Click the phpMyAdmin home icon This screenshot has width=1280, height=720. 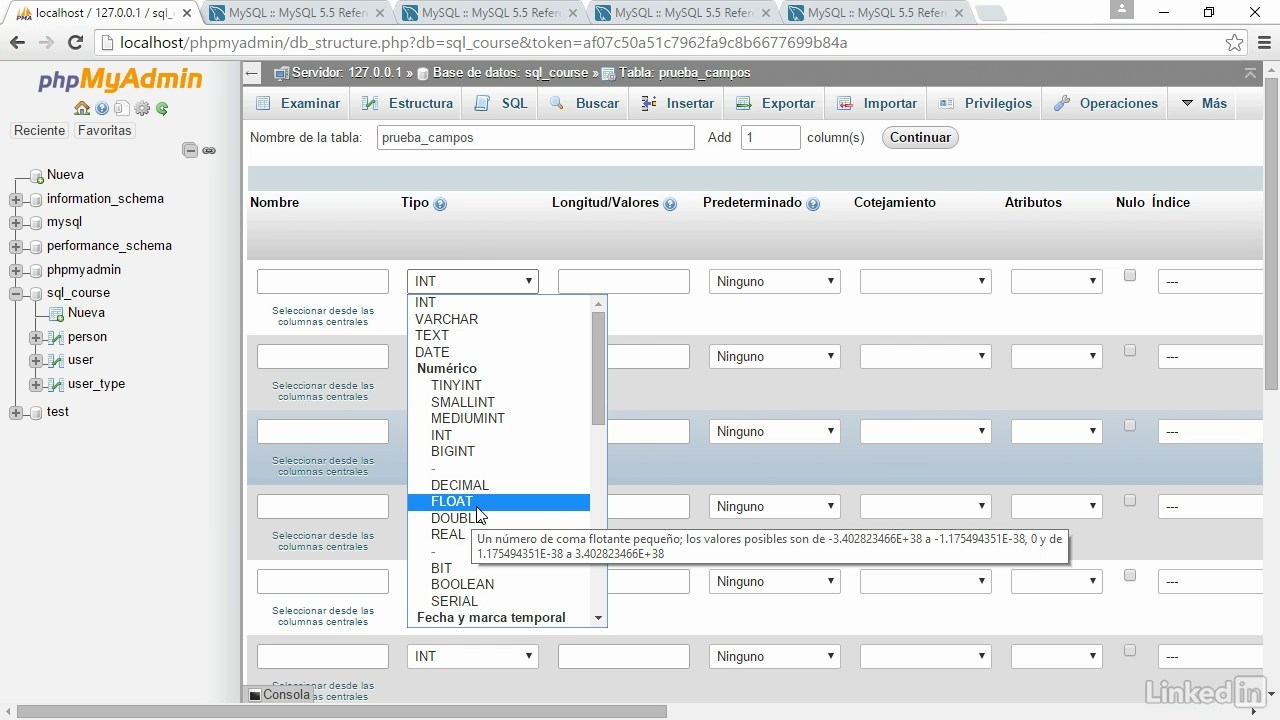pyautogui.click(x=82, y=108)
